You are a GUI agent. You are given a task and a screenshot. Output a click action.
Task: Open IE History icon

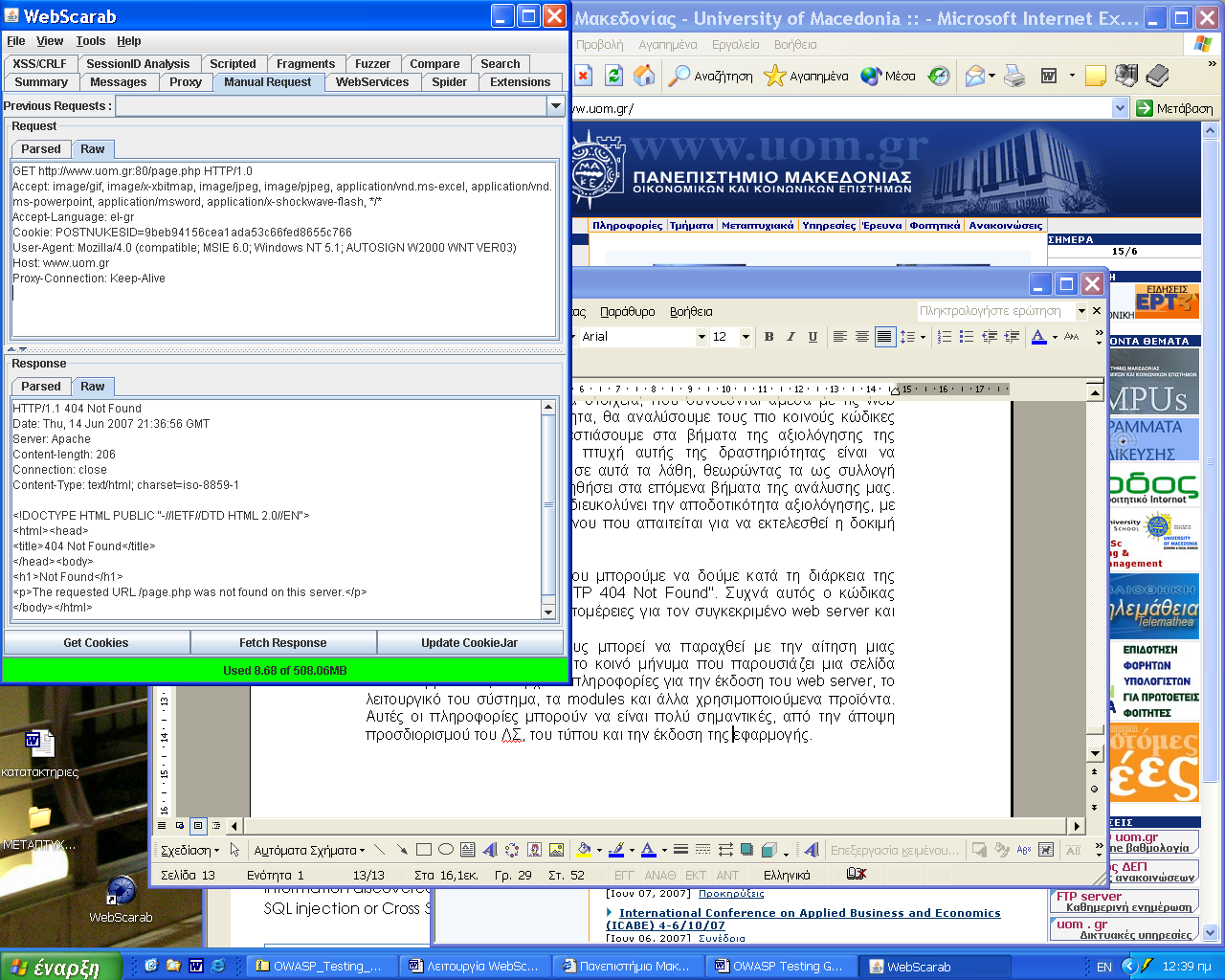coord(939,76)
